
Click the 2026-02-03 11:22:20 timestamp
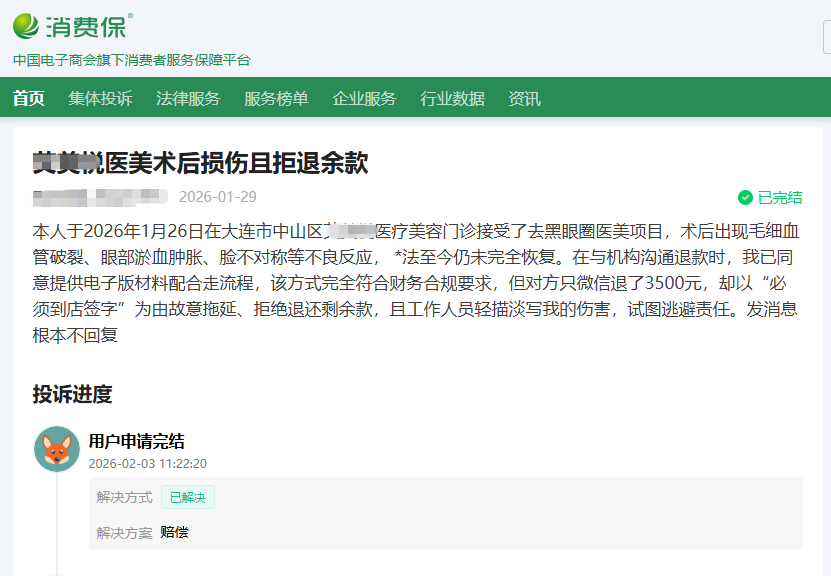(x=148, y=463)
